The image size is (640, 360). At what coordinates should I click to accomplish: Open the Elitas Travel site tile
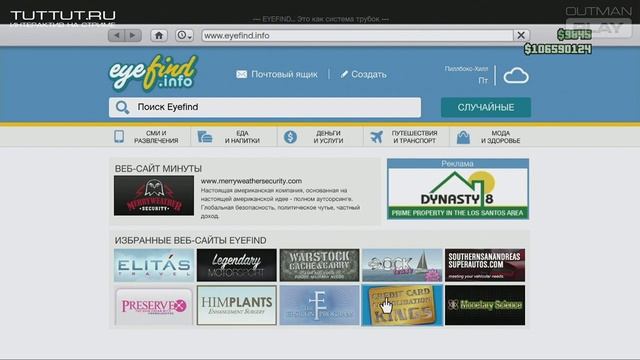pos(154,265)
